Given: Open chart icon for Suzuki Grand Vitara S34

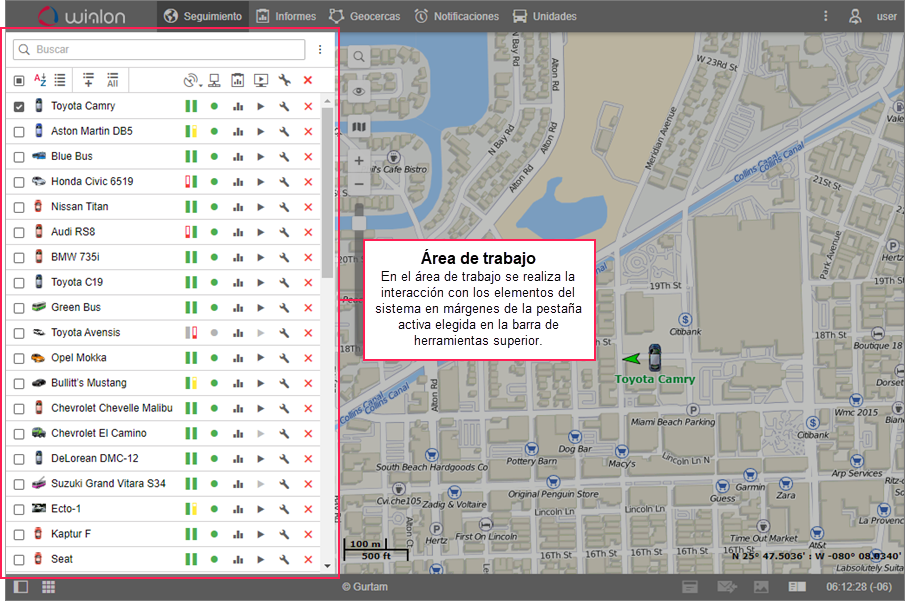Looking at the screenshot, I should click(x=238, y=484).
